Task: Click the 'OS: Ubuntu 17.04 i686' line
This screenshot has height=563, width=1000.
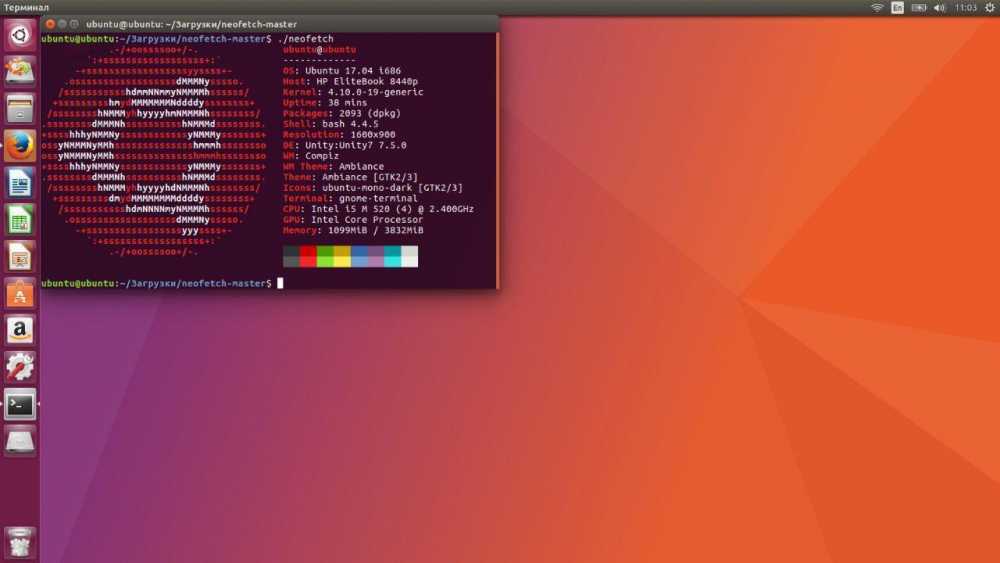Action: point(342,71)
